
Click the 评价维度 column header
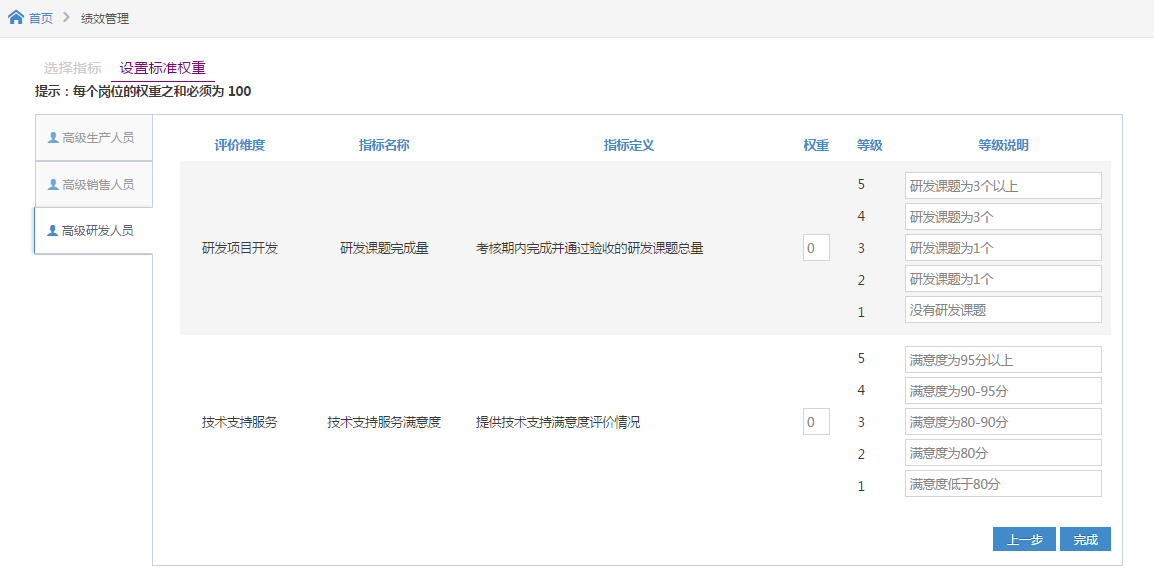point(239,145)
